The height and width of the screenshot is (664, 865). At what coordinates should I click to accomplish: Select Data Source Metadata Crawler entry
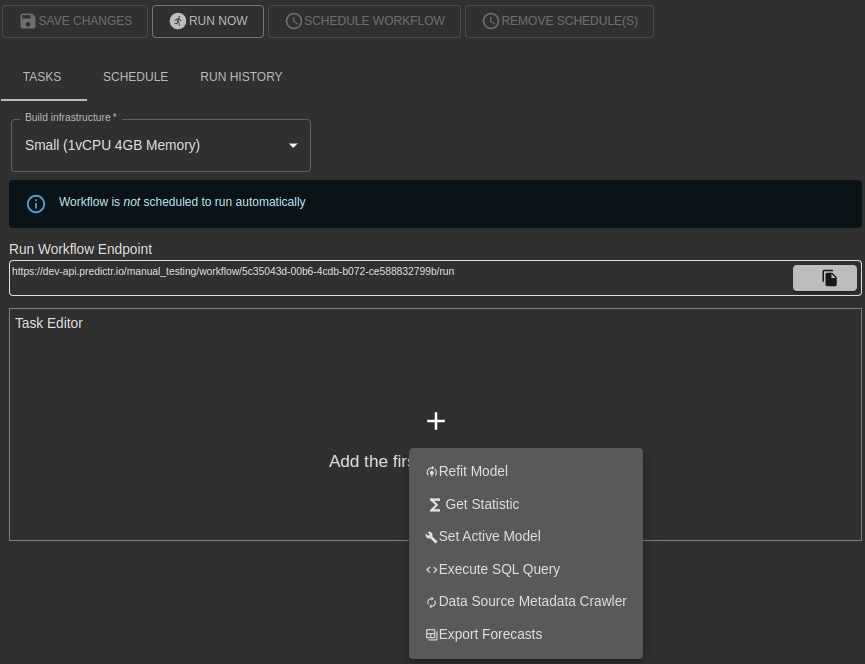click(526, 601)
